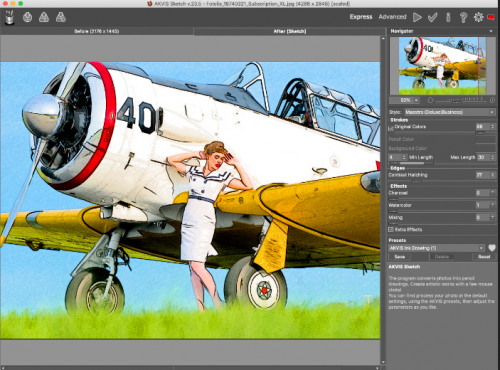Click the Original Colors value stepper

click(493, 127)
